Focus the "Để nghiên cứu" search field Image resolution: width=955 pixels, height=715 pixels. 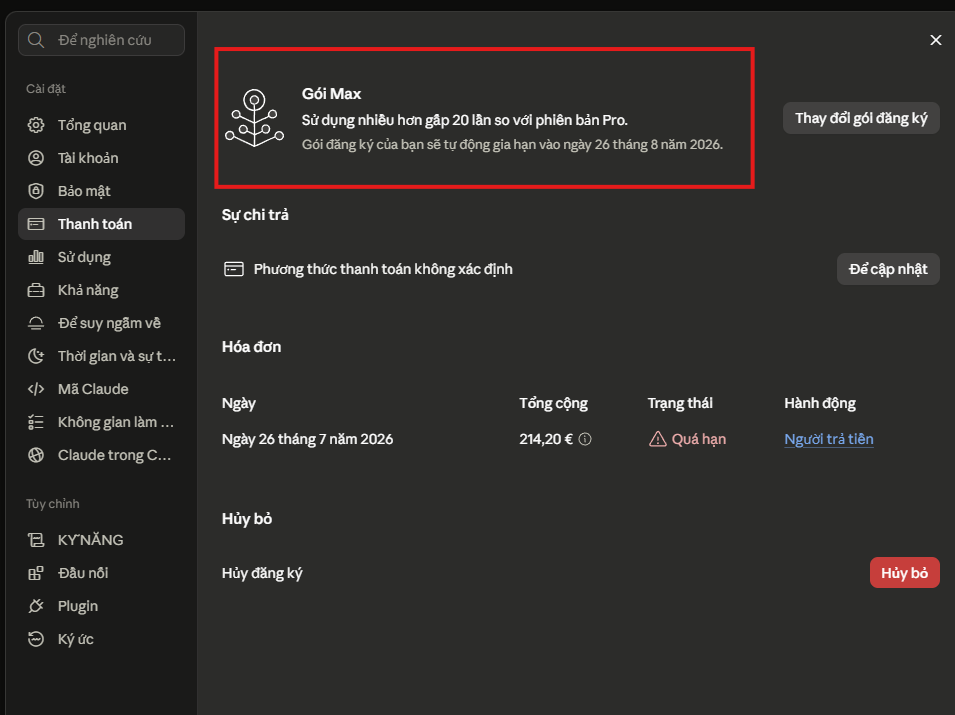click(101, 40)
